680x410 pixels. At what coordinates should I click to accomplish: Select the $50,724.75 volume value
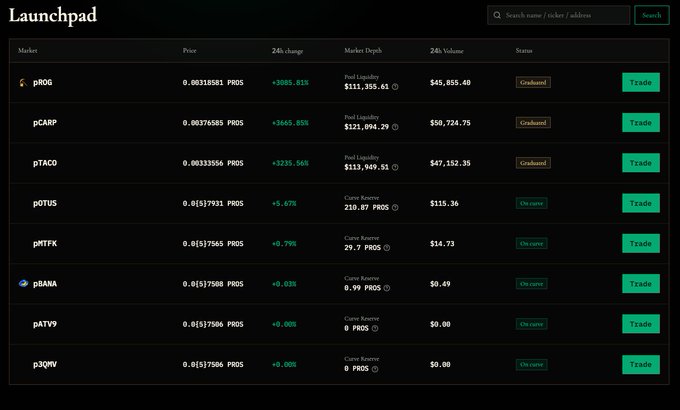click(450, 123)
